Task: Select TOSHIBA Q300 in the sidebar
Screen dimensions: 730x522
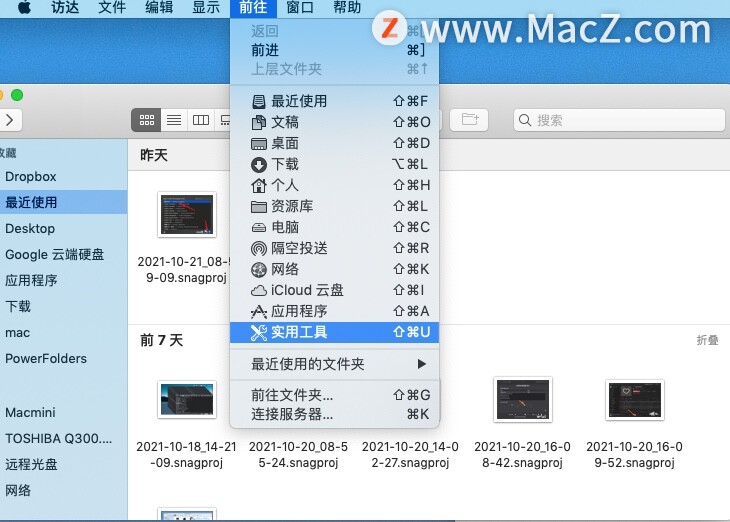Action: click(x=63, y=438)
